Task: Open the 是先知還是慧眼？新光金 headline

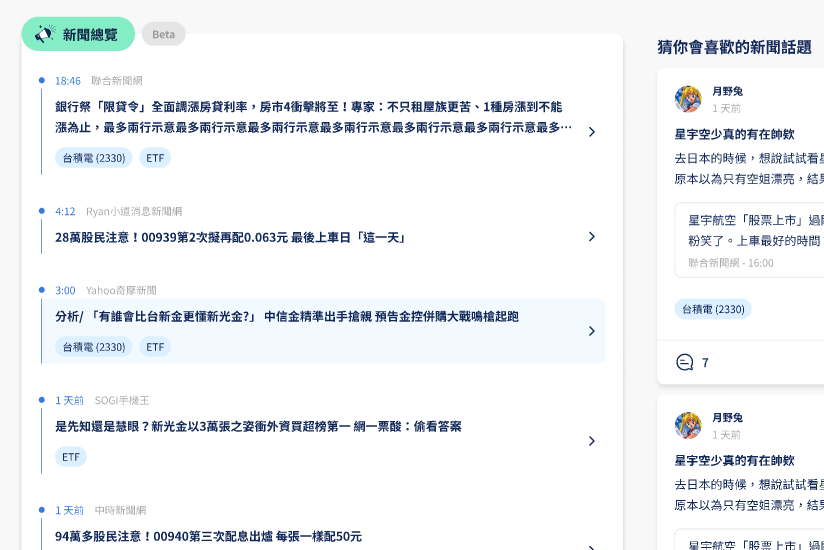Action: [x=258, y=426]
